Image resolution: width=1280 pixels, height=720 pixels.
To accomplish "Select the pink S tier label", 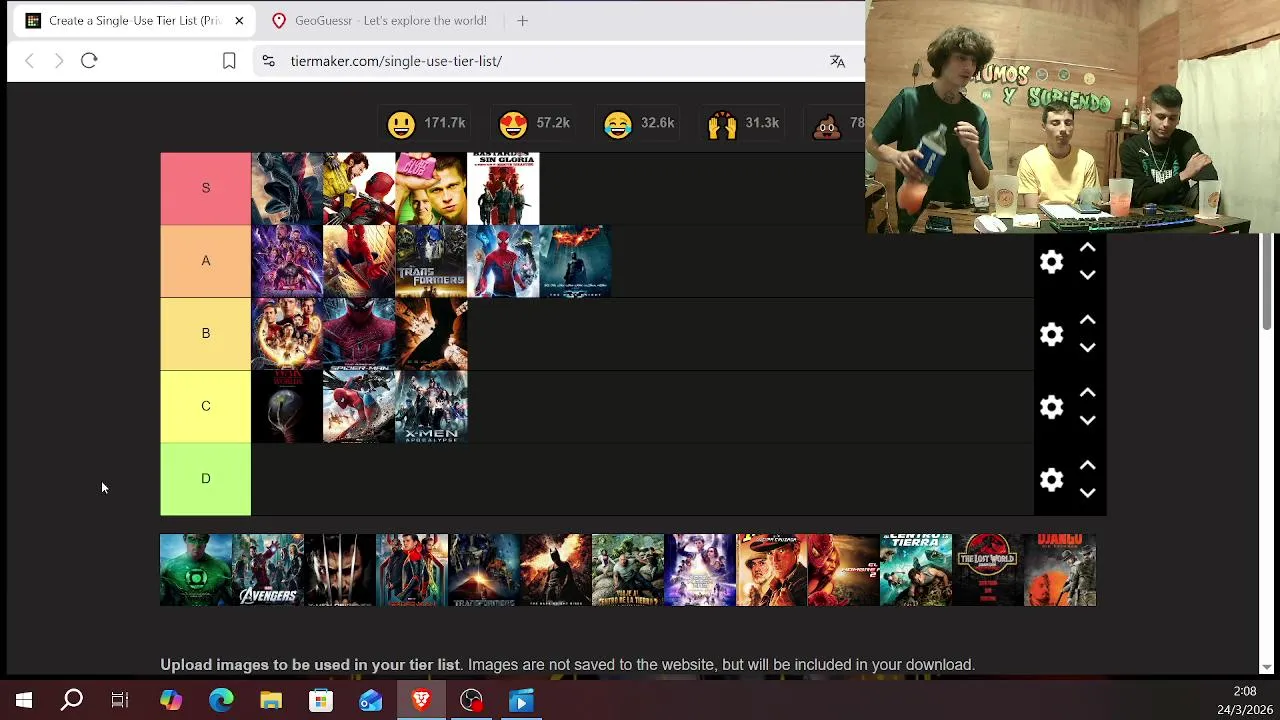I will (206, 188).
